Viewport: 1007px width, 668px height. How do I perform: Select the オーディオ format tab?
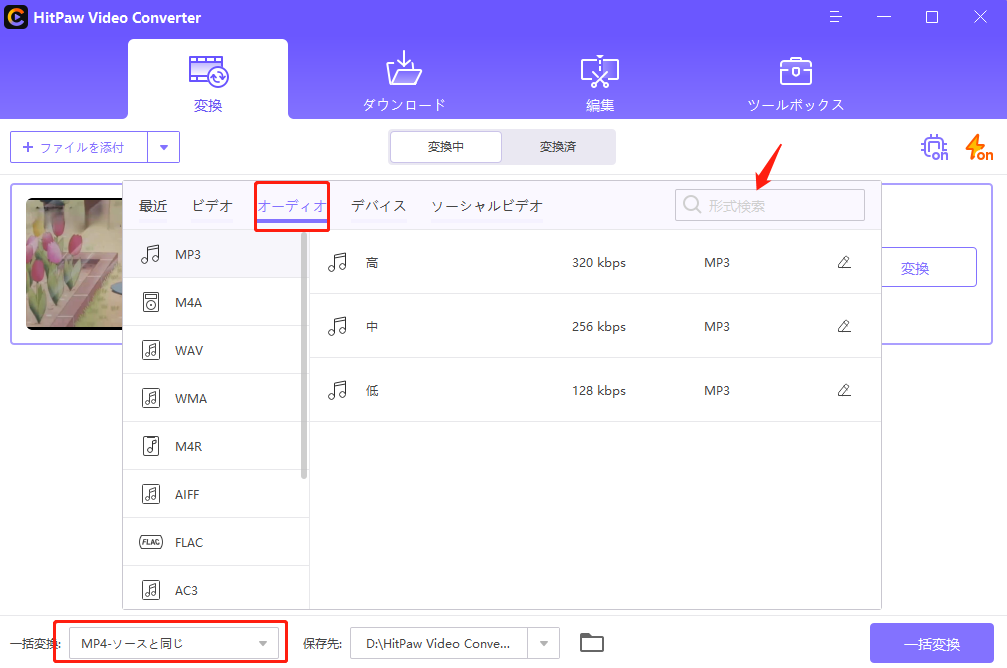point(292,206)
